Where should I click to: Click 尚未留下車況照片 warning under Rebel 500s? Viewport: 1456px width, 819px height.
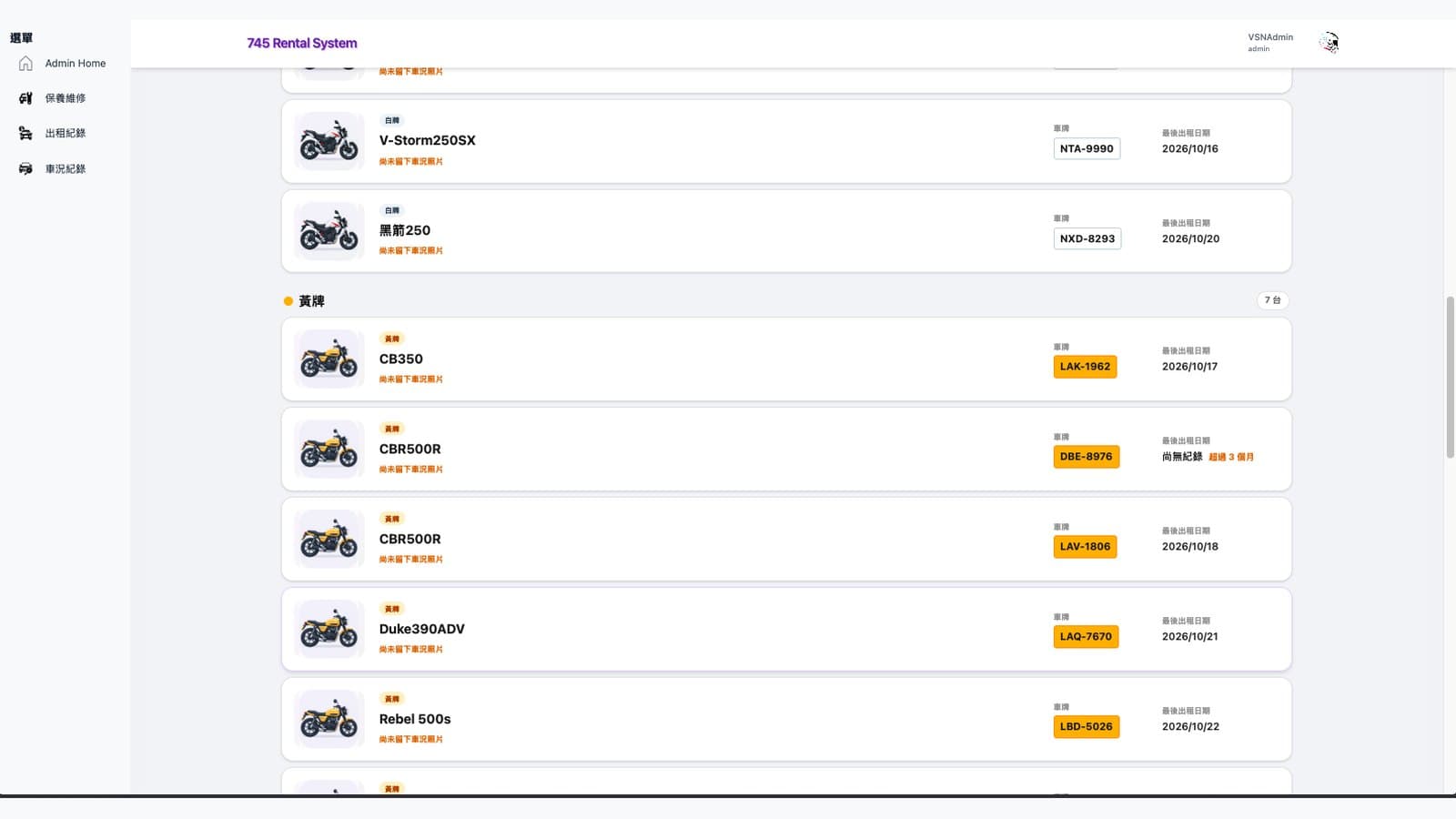[x=410, y=740]
